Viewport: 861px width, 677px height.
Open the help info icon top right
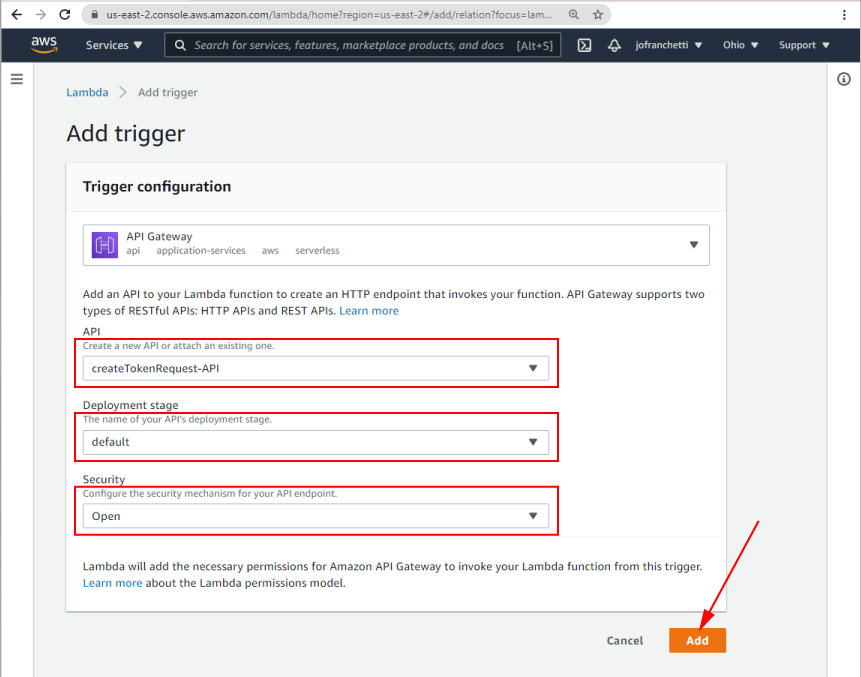coord(844,79)
